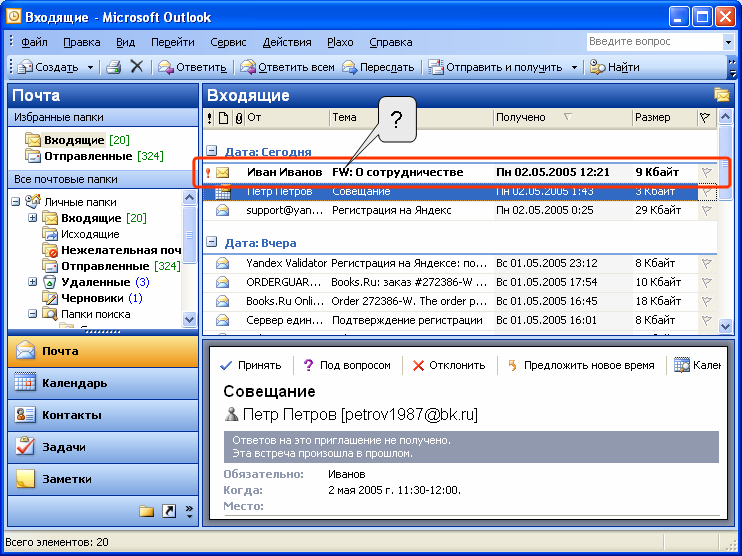Toggle flag on support@yan... message
This screenshot has height=556, width=742.
pos(707,210)
